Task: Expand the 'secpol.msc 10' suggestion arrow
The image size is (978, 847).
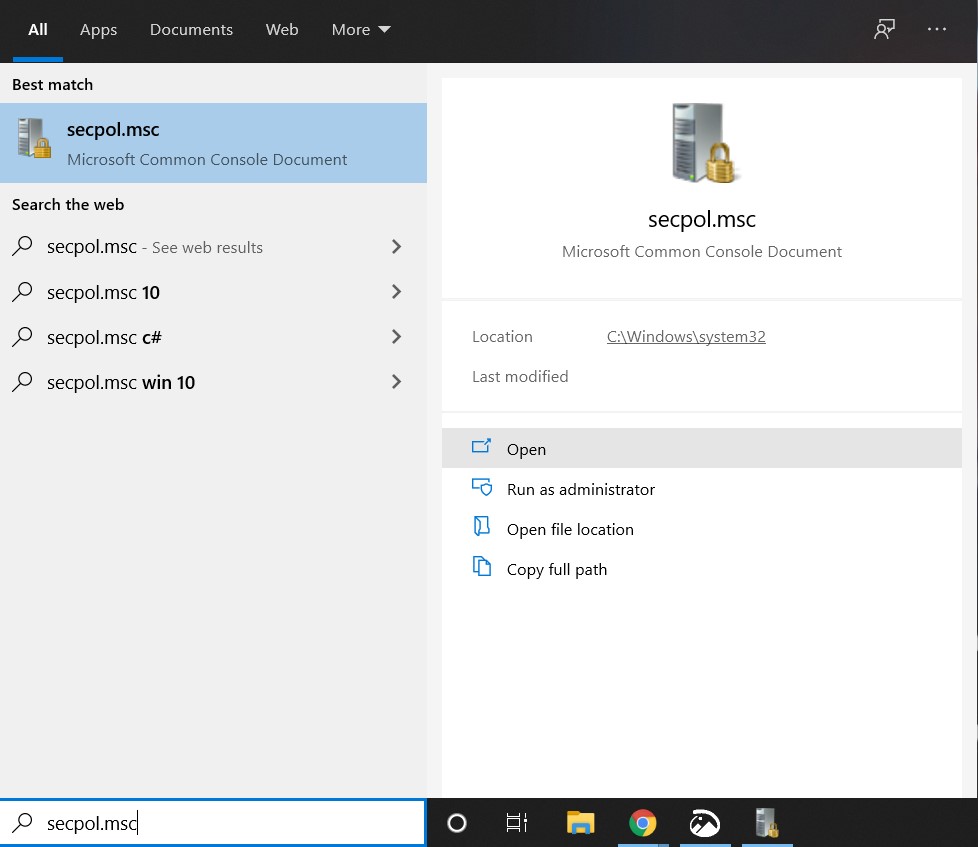Action: [396, 292]
